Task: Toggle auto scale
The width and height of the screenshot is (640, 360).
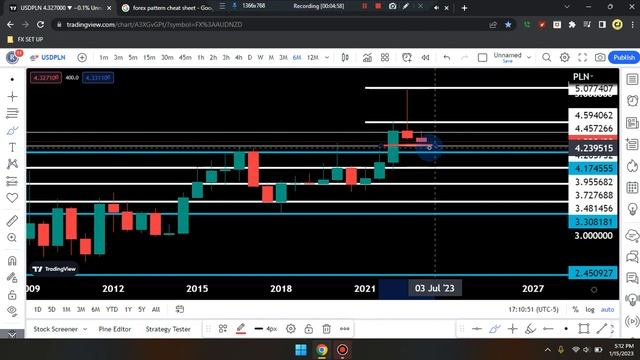Action: 607,309
